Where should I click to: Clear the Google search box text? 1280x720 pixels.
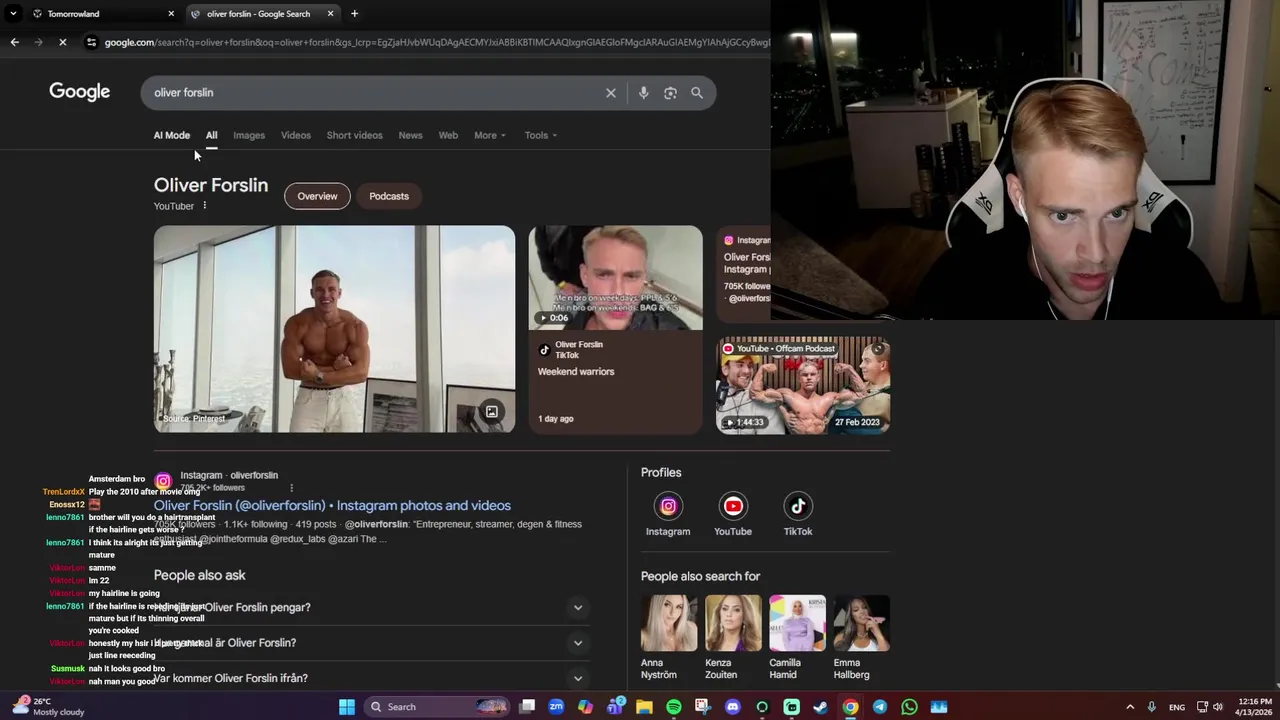coord(611,93)
